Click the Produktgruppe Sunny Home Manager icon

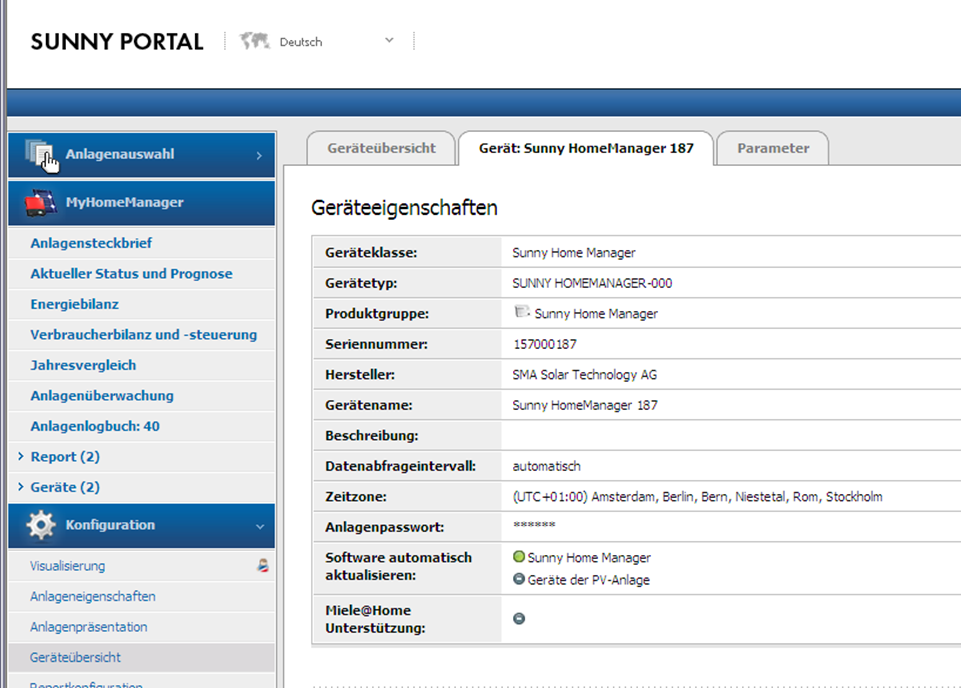(x=521, y=312)
